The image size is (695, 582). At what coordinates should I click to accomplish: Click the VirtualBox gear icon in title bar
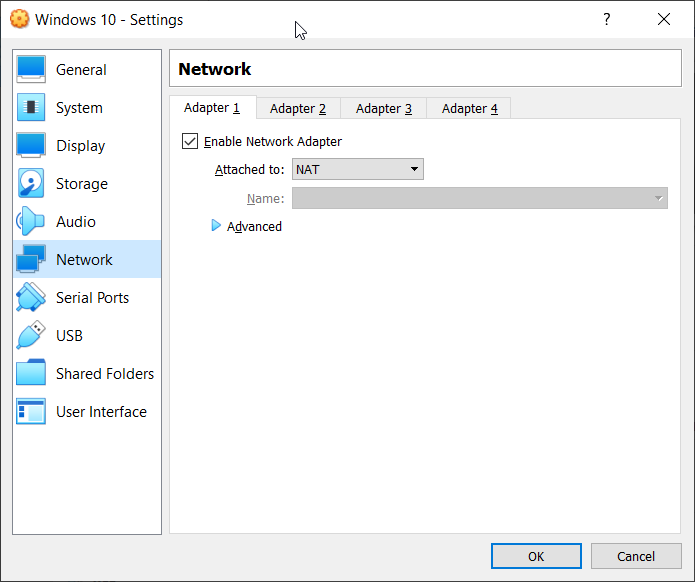pos(20,19)
